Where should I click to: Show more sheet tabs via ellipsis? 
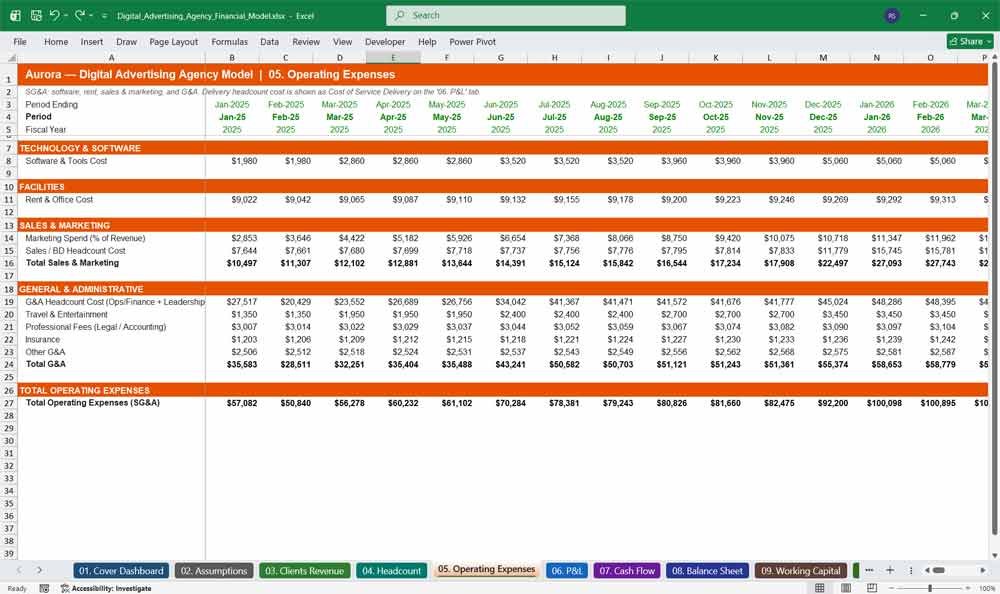[x=869, y=570]
